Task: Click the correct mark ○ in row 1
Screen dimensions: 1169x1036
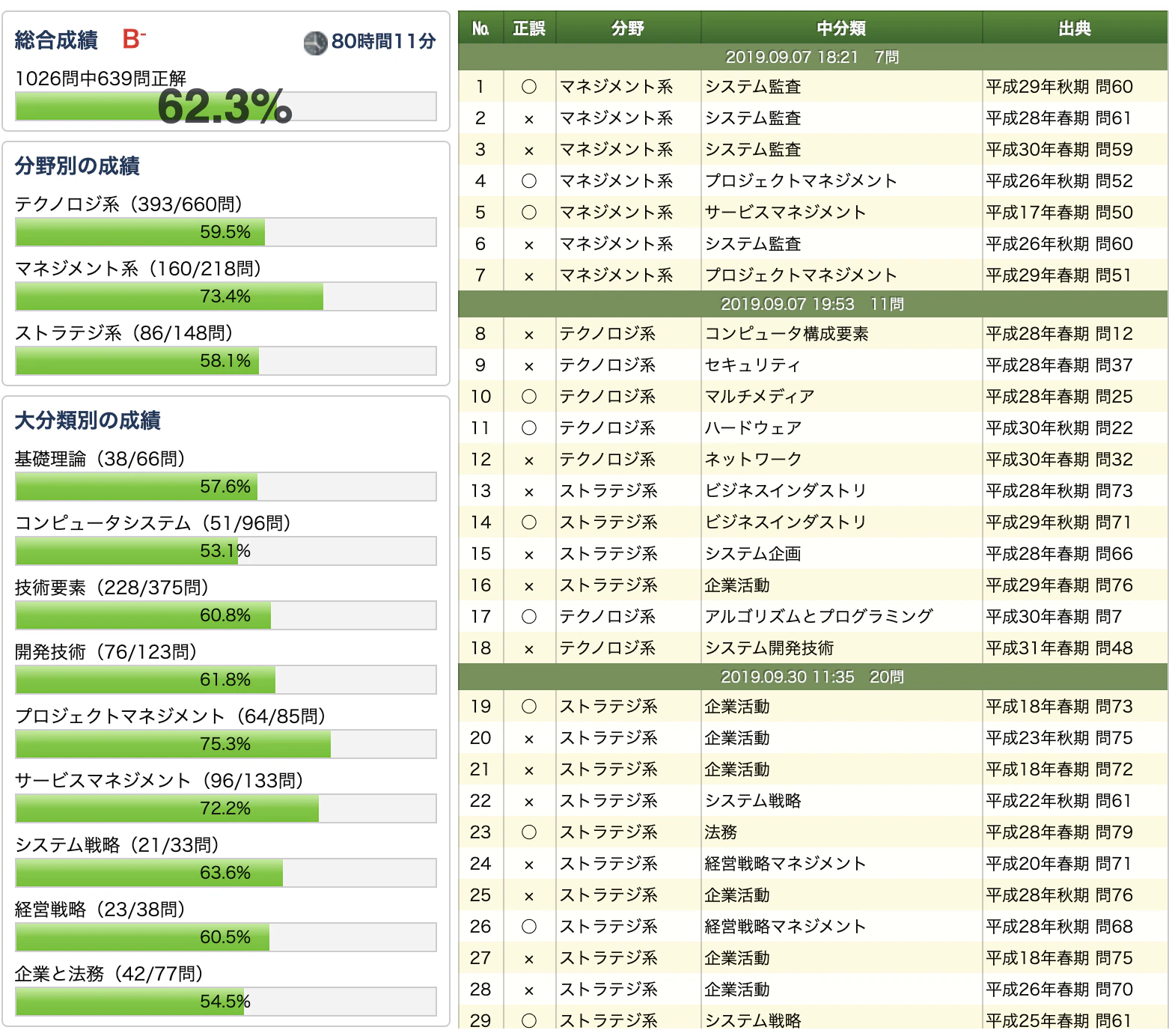Action: (529, 87)
